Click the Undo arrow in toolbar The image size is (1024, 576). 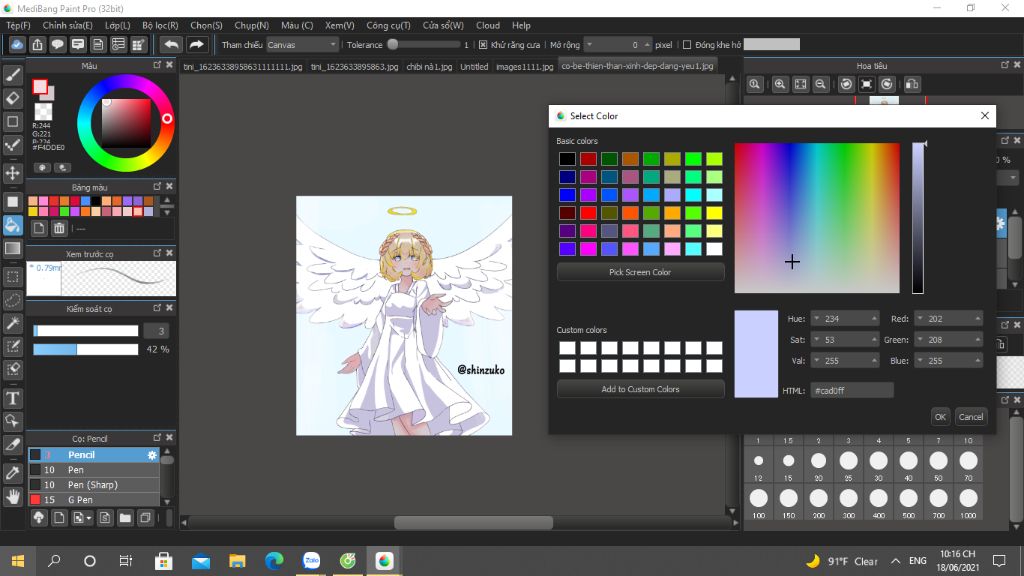click(x=171, y=44)
